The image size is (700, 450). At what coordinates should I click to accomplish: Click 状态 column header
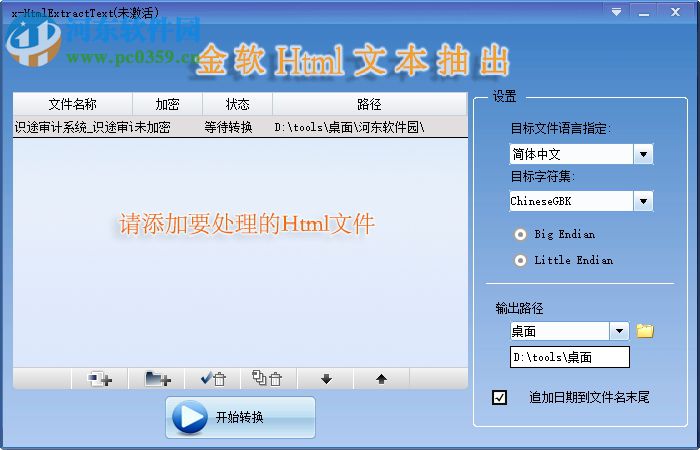point(238,104)
